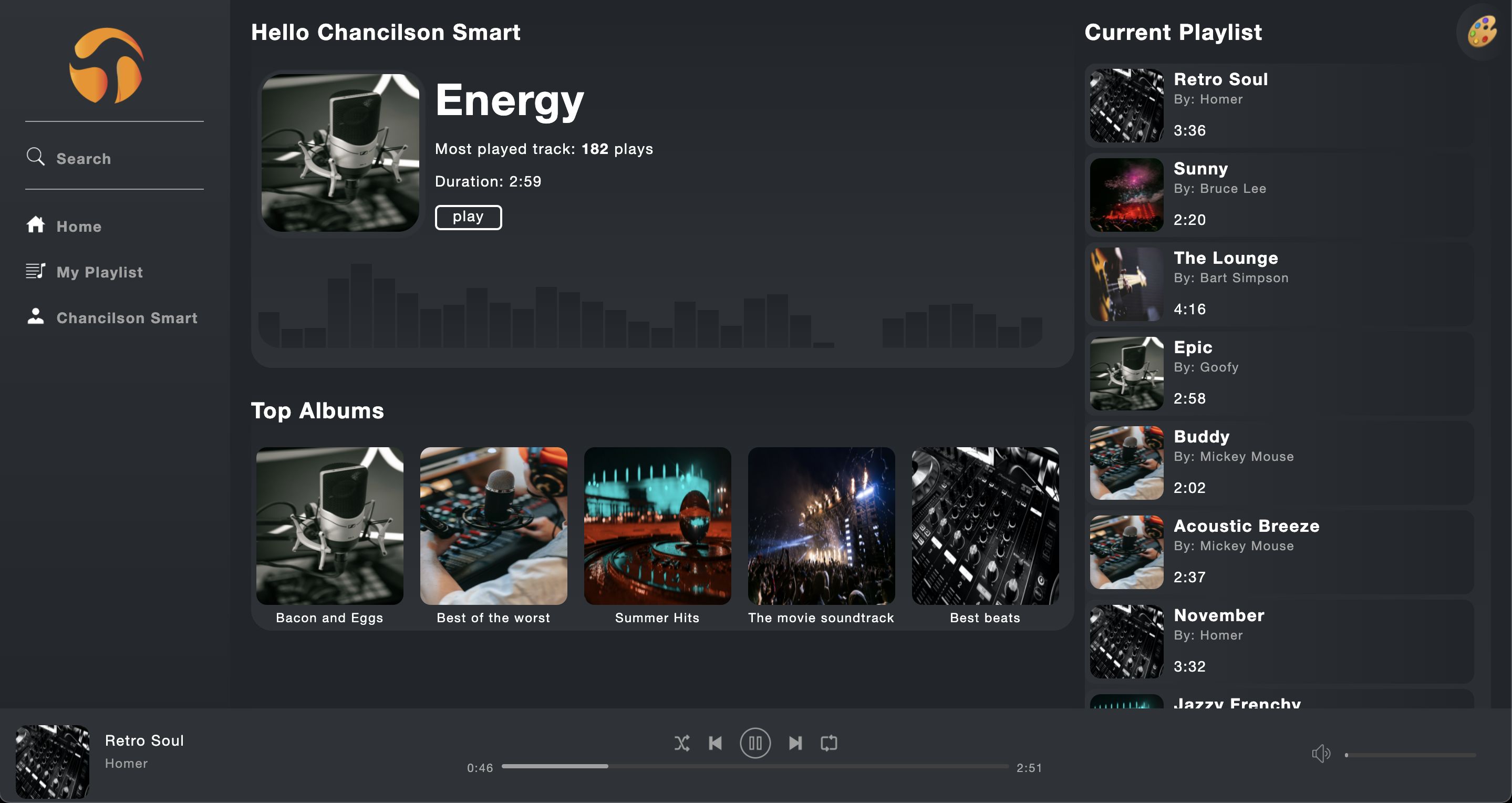The image size is (1512, 803).
Task: Click the song progress bar
Action: (x=755, y=767)
